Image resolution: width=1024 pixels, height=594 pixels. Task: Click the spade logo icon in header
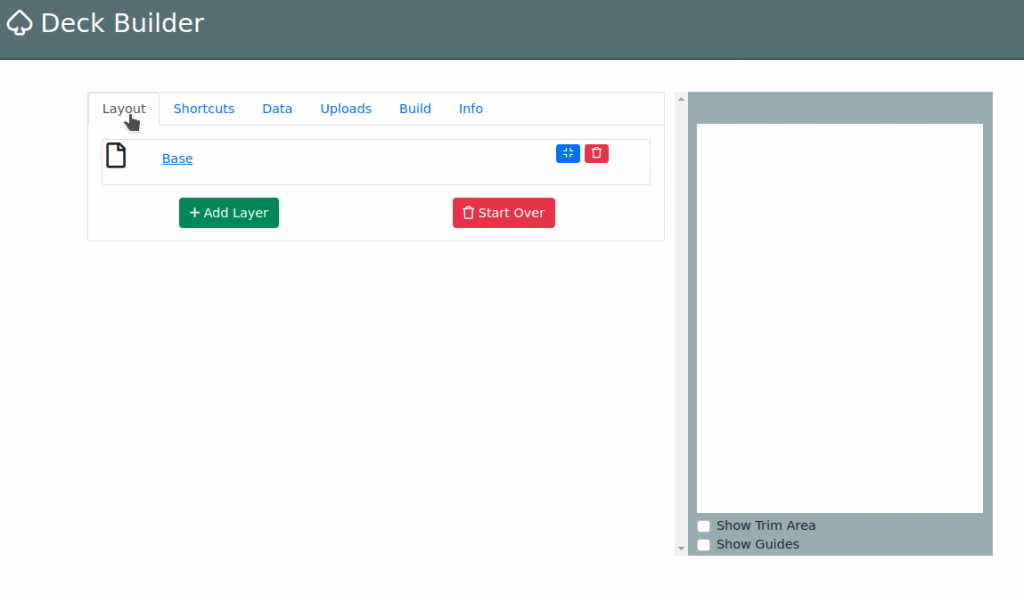coord(19,23)
